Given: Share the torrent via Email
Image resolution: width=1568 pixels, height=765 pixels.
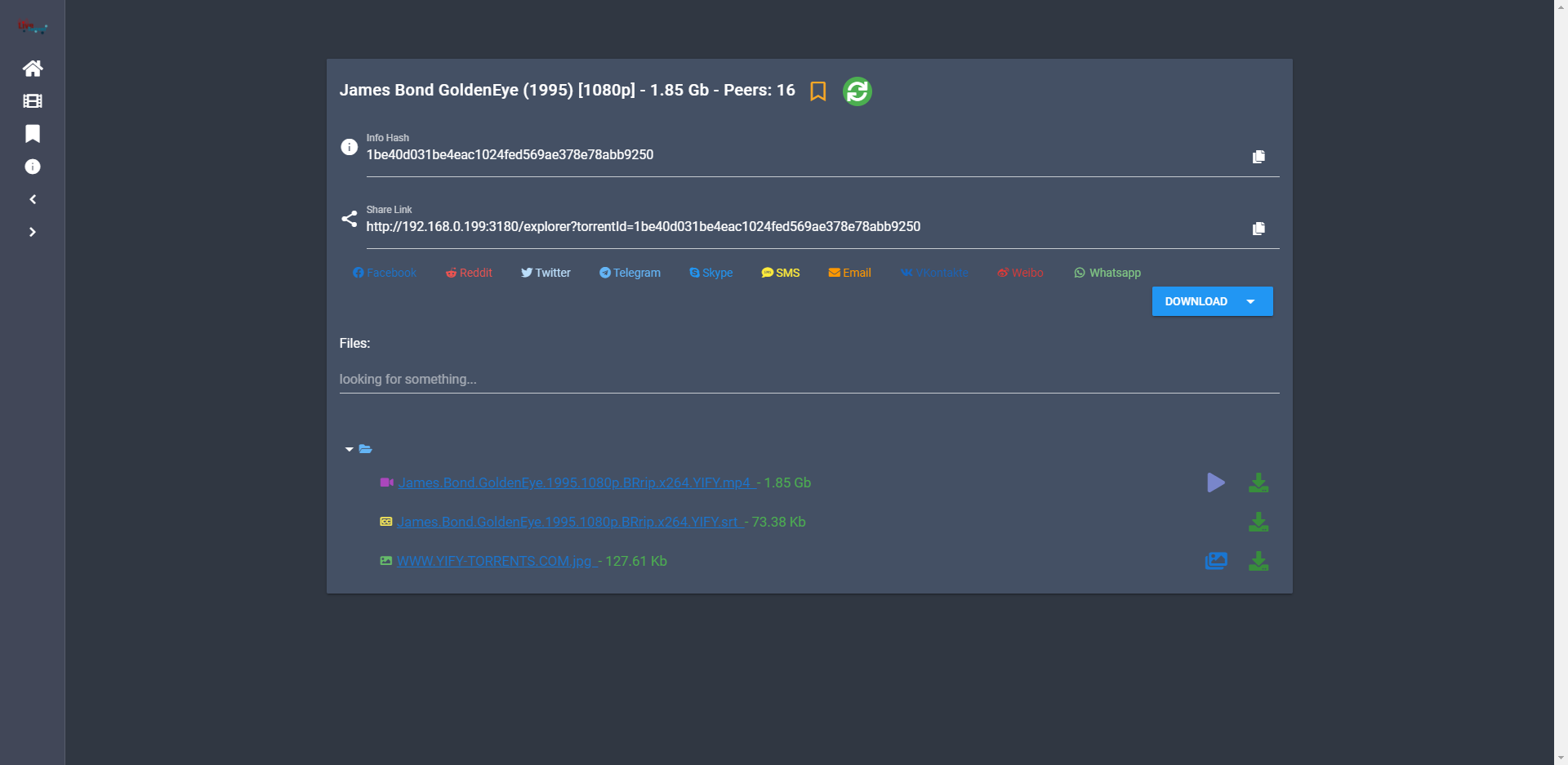Looking at the screenshot, I should click(850, 273).
